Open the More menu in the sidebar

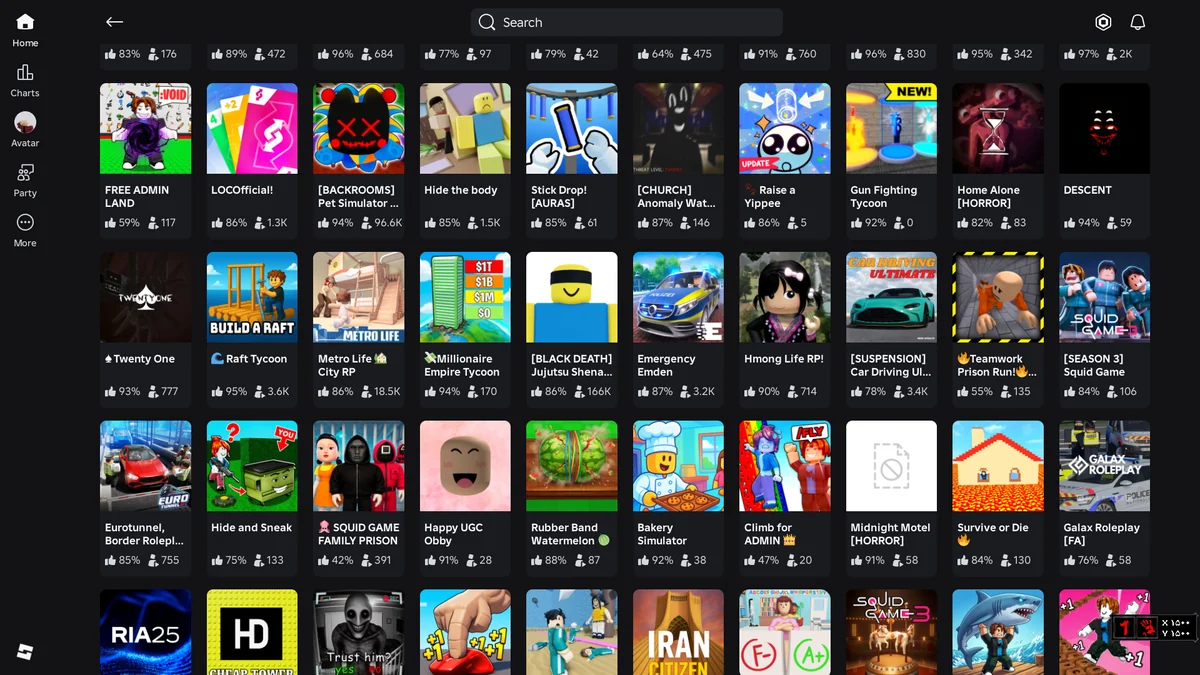pos(25,230)
